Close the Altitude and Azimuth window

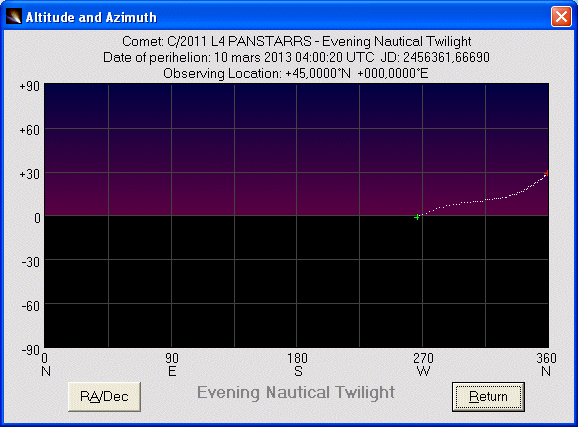pyautogui.click(x=561, y=17)
